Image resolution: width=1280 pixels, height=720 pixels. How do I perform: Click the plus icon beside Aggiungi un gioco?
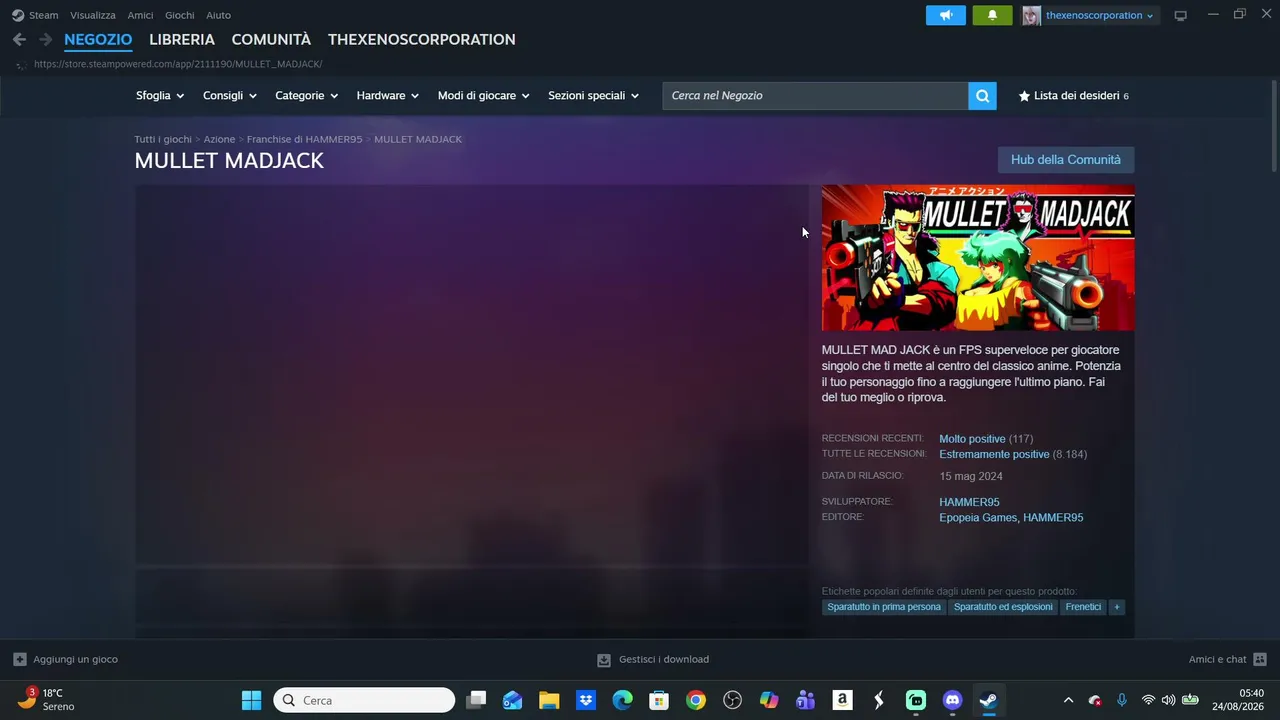[x=20, y=659]
